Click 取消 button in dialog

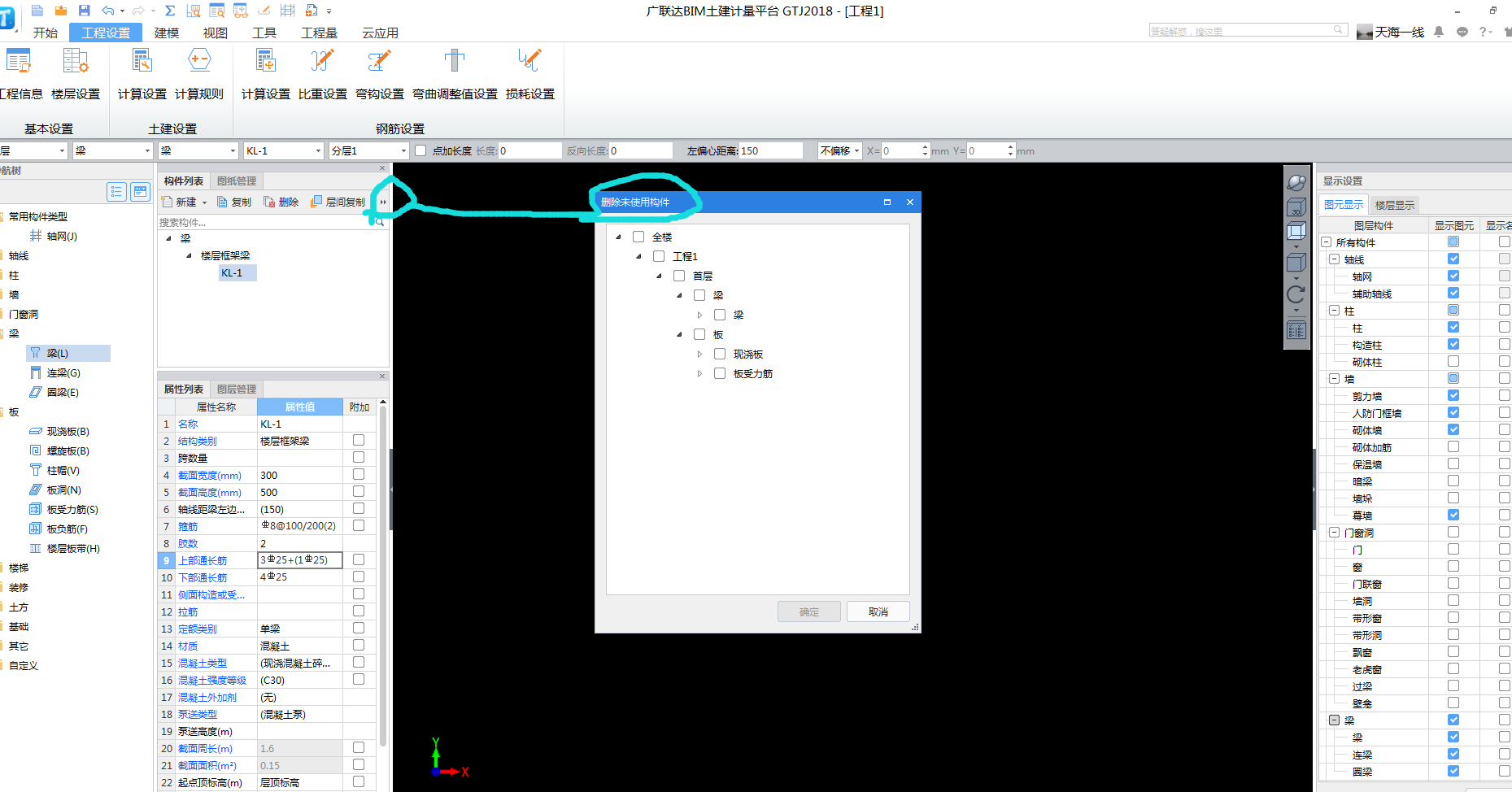878,611
